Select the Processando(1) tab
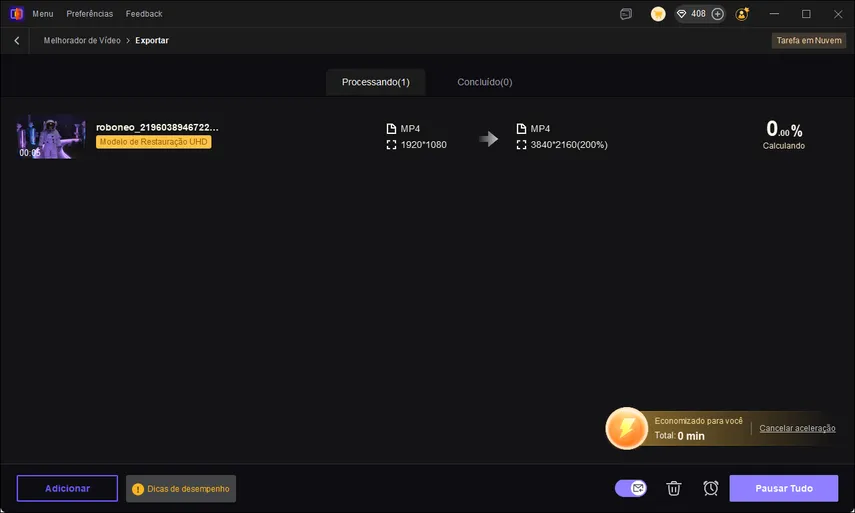The height and width of the screenshot is (513, 855). [375, 82]
